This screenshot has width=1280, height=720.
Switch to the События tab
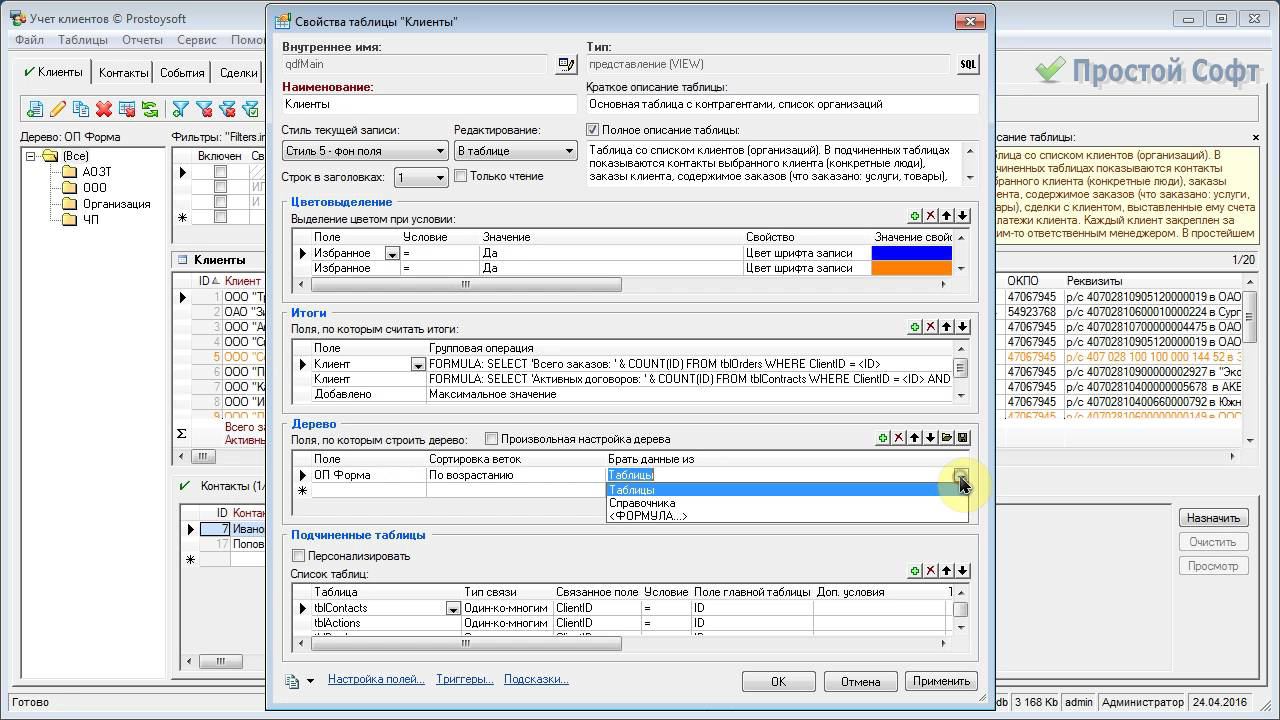point(182,72)
